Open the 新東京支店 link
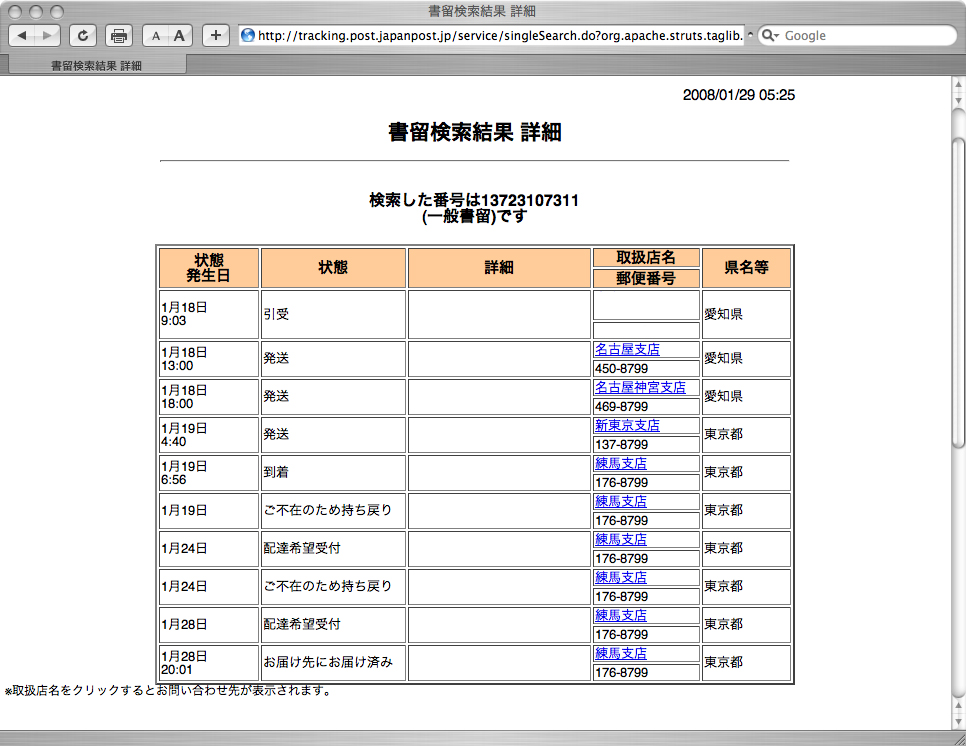Viewport: 966px width, 746px height. (627, 426)
